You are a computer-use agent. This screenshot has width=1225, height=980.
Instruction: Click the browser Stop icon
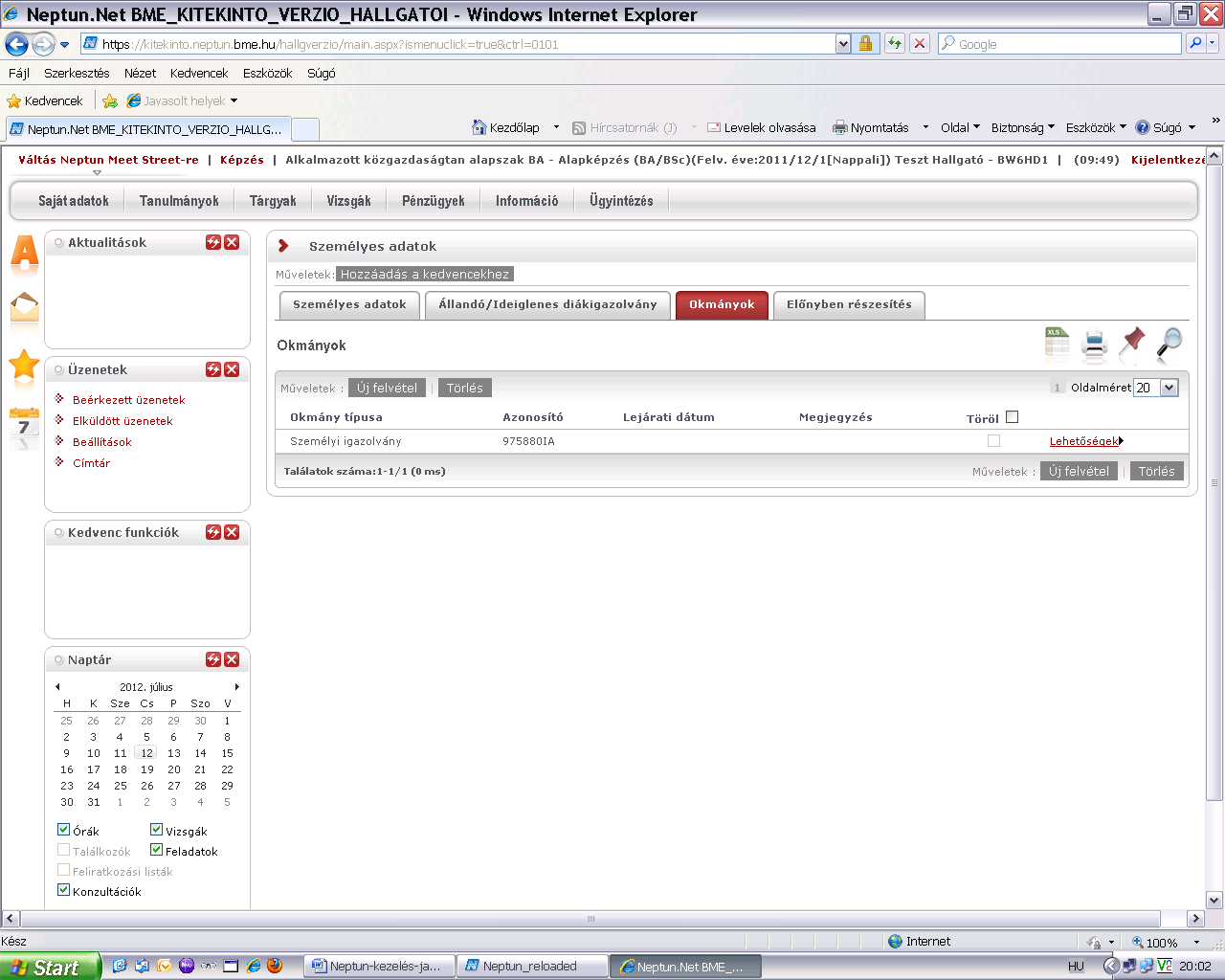920,43
